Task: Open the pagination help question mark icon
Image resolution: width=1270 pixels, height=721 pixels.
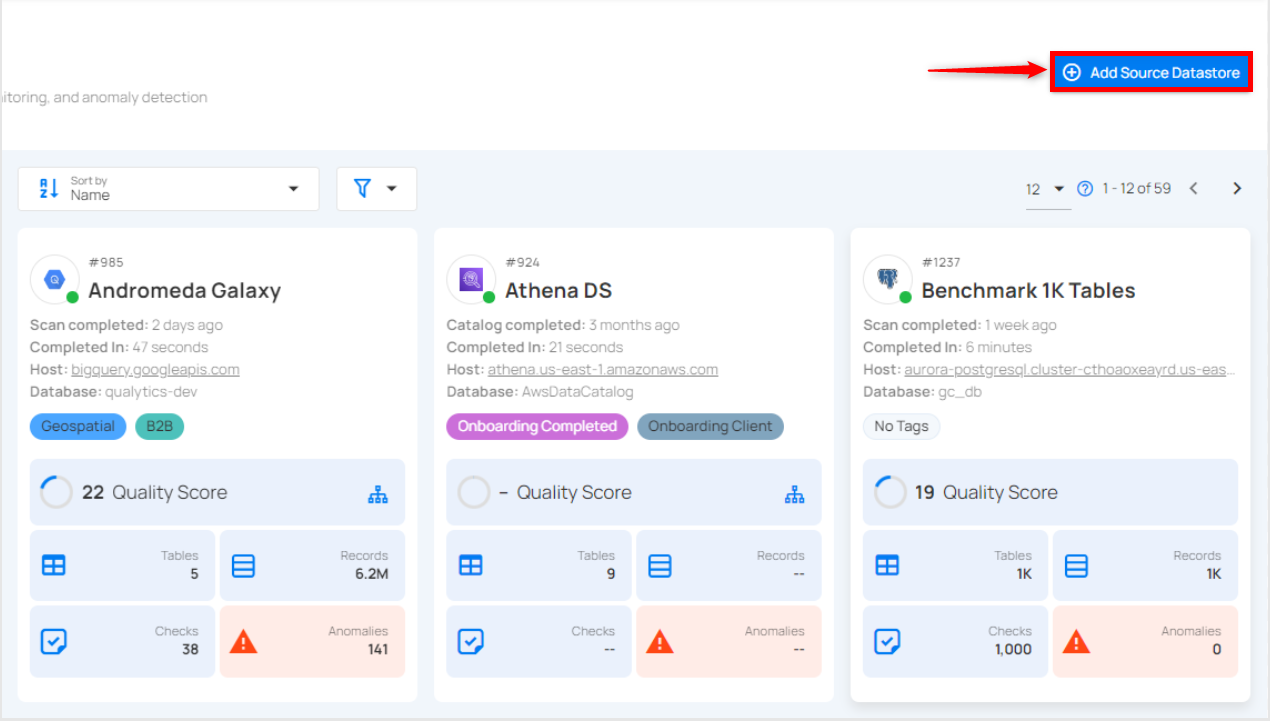Action: point(1085,188)
